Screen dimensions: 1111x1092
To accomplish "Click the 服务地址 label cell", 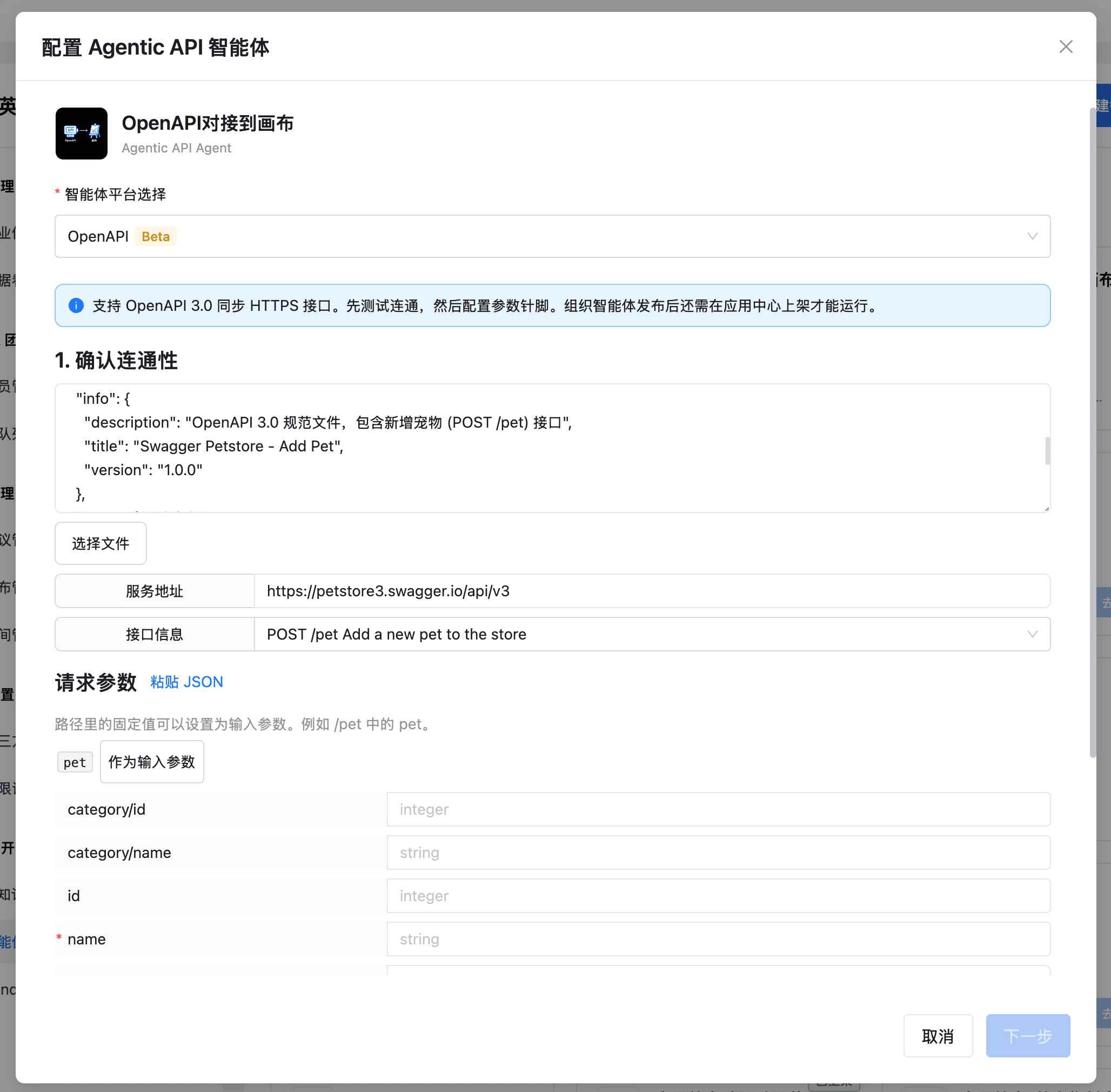I will pos(155,591).
